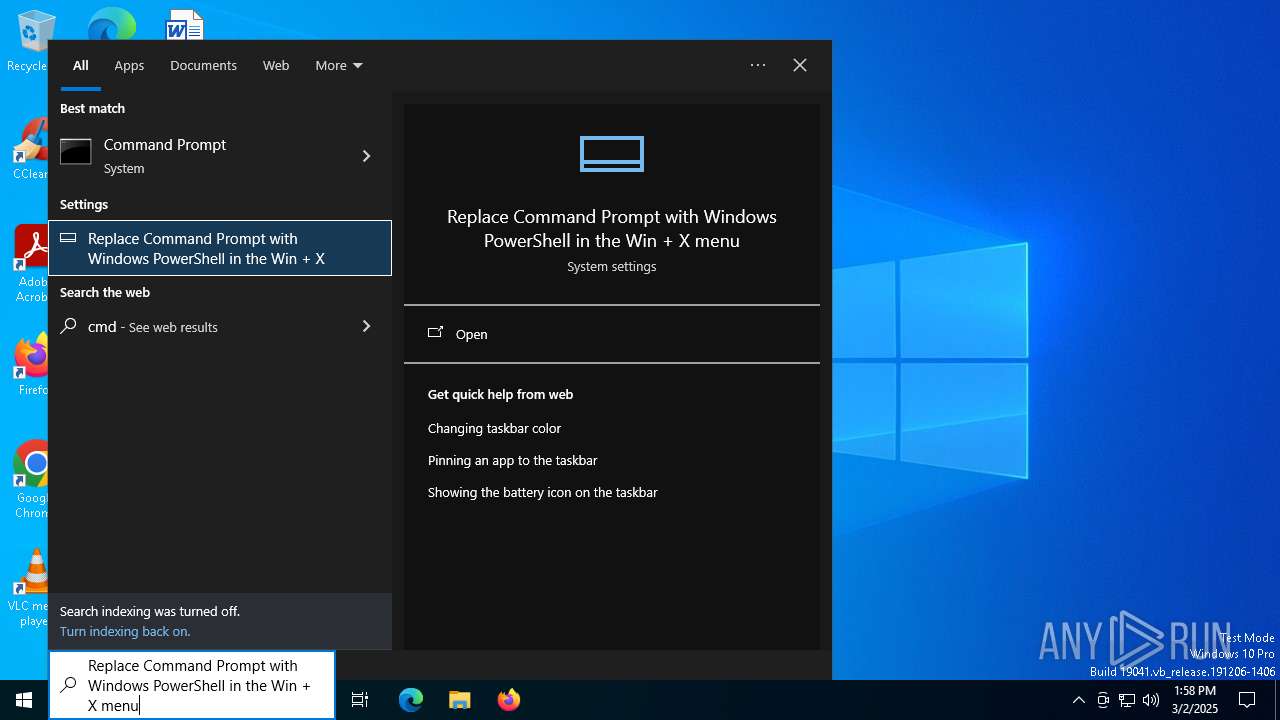Click the large taskbar settings preview icon
Image resolution: width=1280 pixels, height=720 pixels.
pos(612,154)
